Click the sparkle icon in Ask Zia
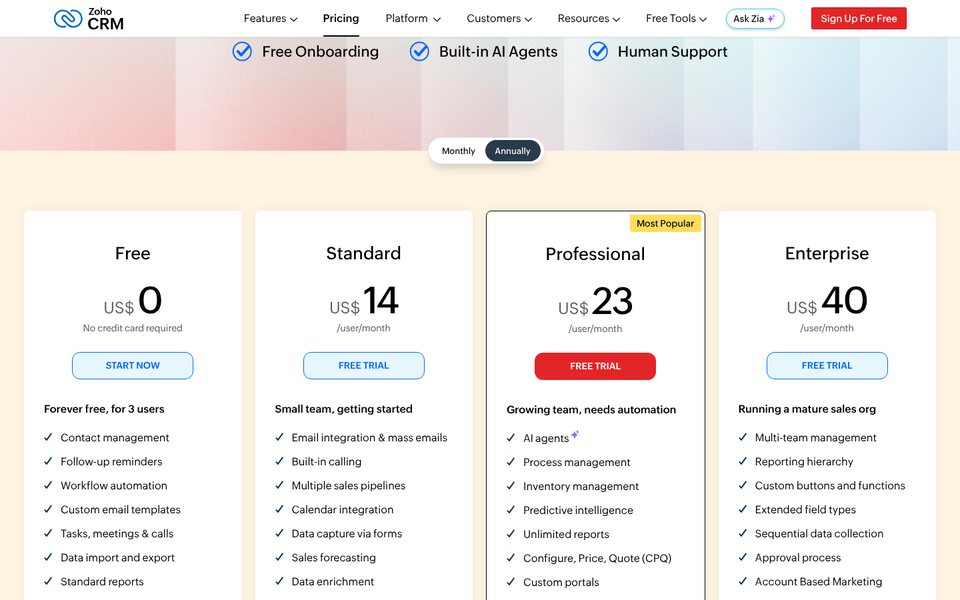This screenshot has height=600, width=960. pyautogui.click(x=771, y=18)
